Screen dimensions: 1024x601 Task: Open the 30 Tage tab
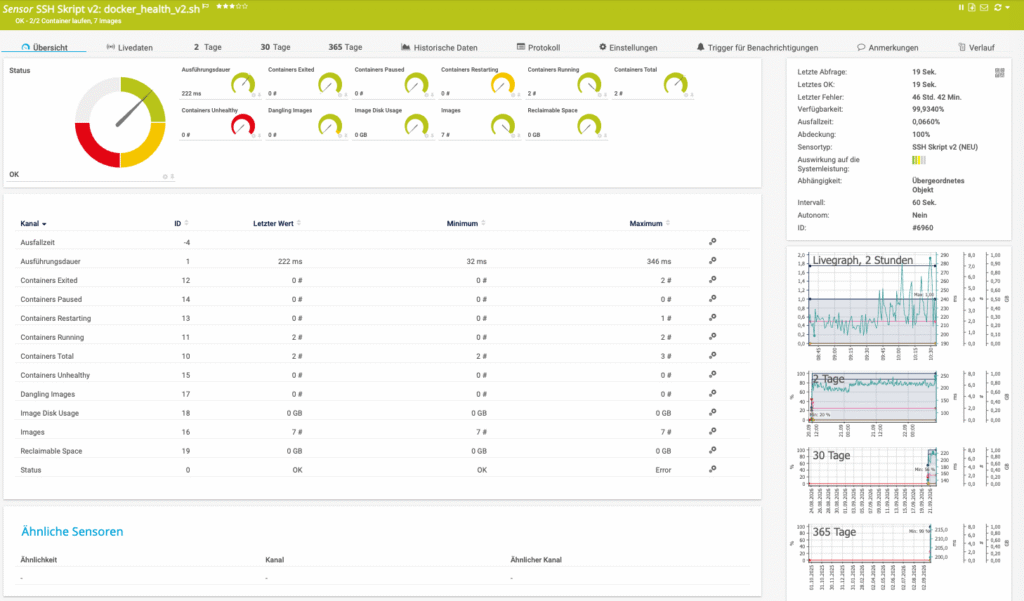tap(275, 47)
